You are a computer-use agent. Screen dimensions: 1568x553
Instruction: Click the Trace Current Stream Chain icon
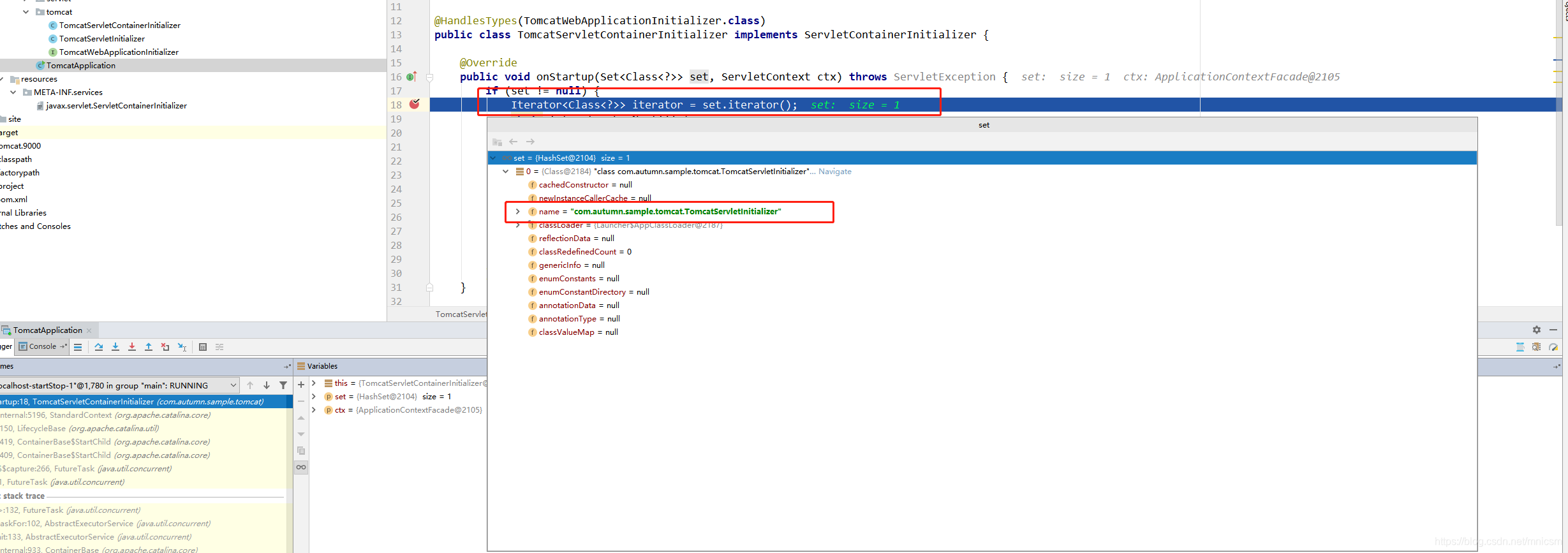219,347
